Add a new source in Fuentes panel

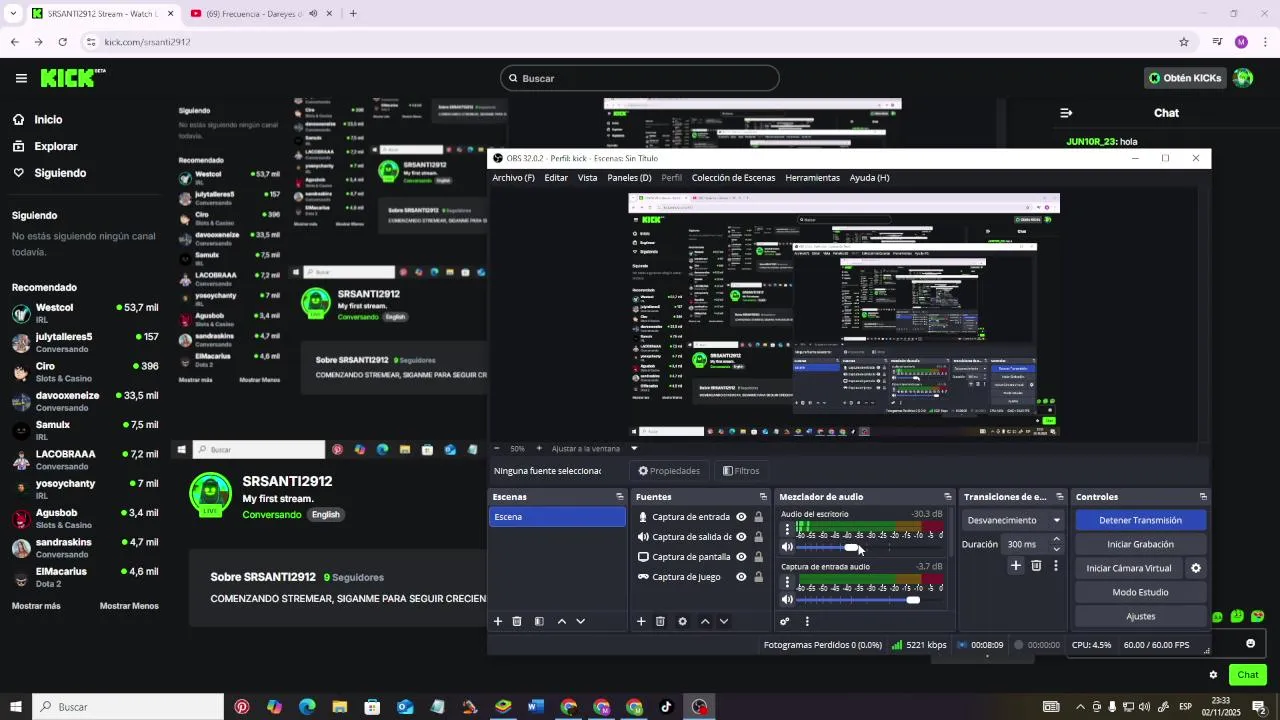click(641, 621)
